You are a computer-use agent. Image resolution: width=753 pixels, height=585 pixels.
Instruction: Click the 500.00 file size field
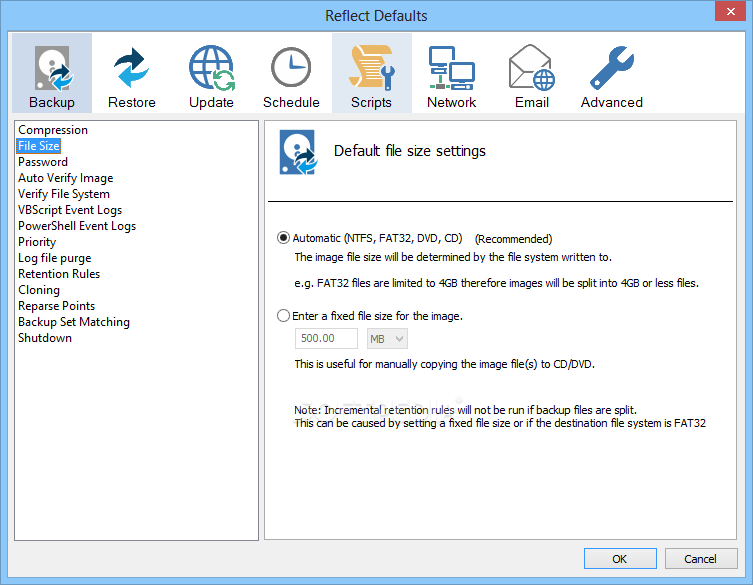326,339
